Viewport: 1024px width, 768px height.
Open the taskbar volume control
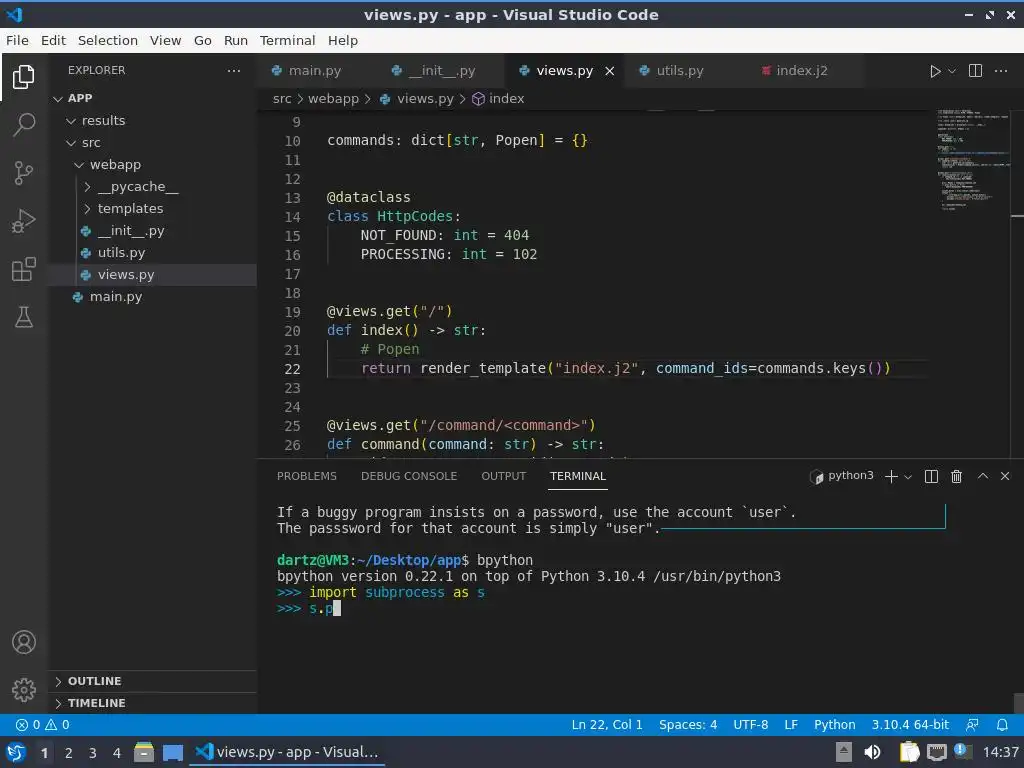(x=872, y=753)
